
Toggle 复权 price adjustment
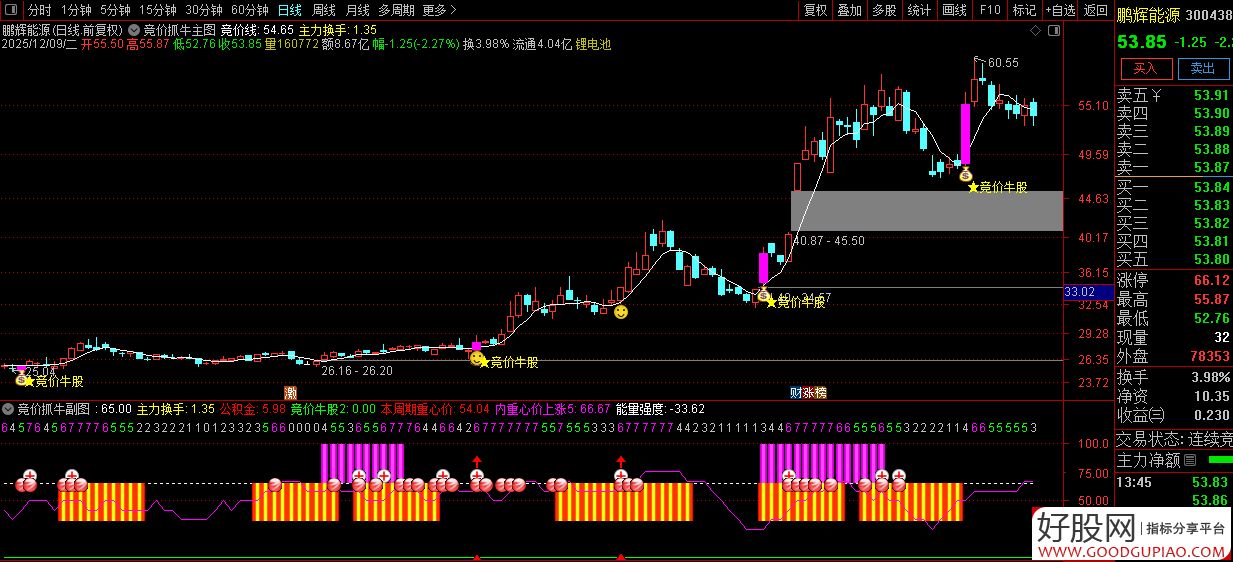tap(815, 10)
